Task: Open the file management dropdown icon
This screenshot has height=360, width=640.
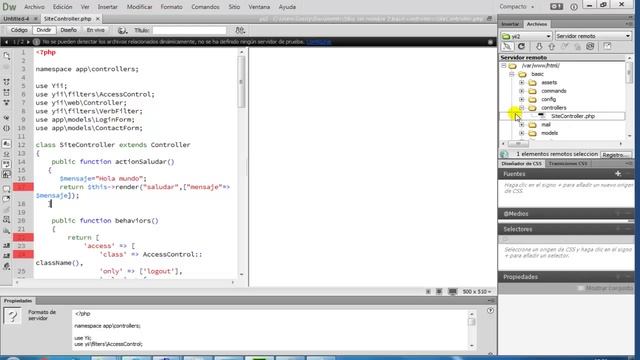Action: [x=240, y=30]
